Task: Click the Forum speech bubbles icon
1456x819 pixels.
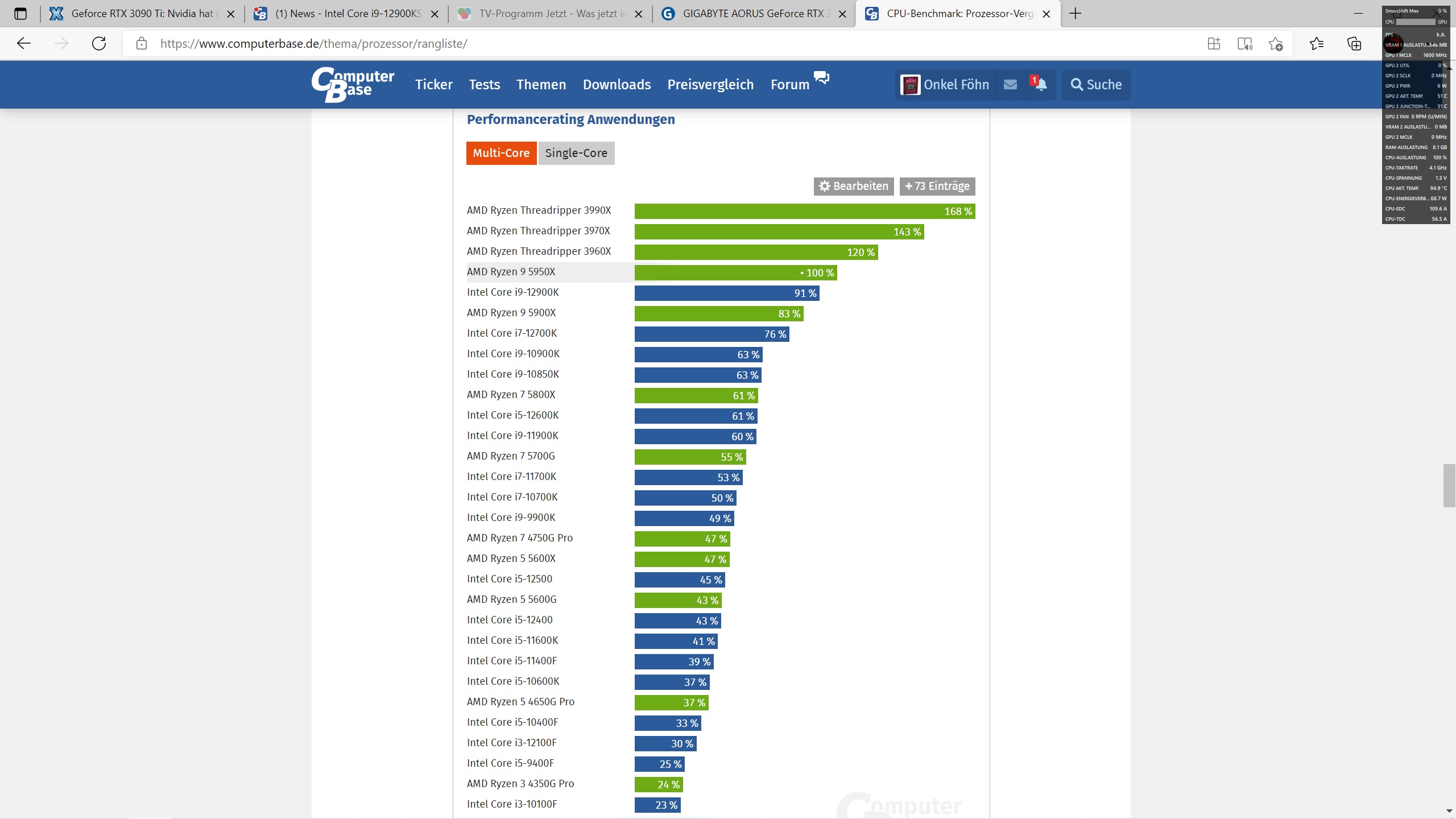Action: coord(821,78)
